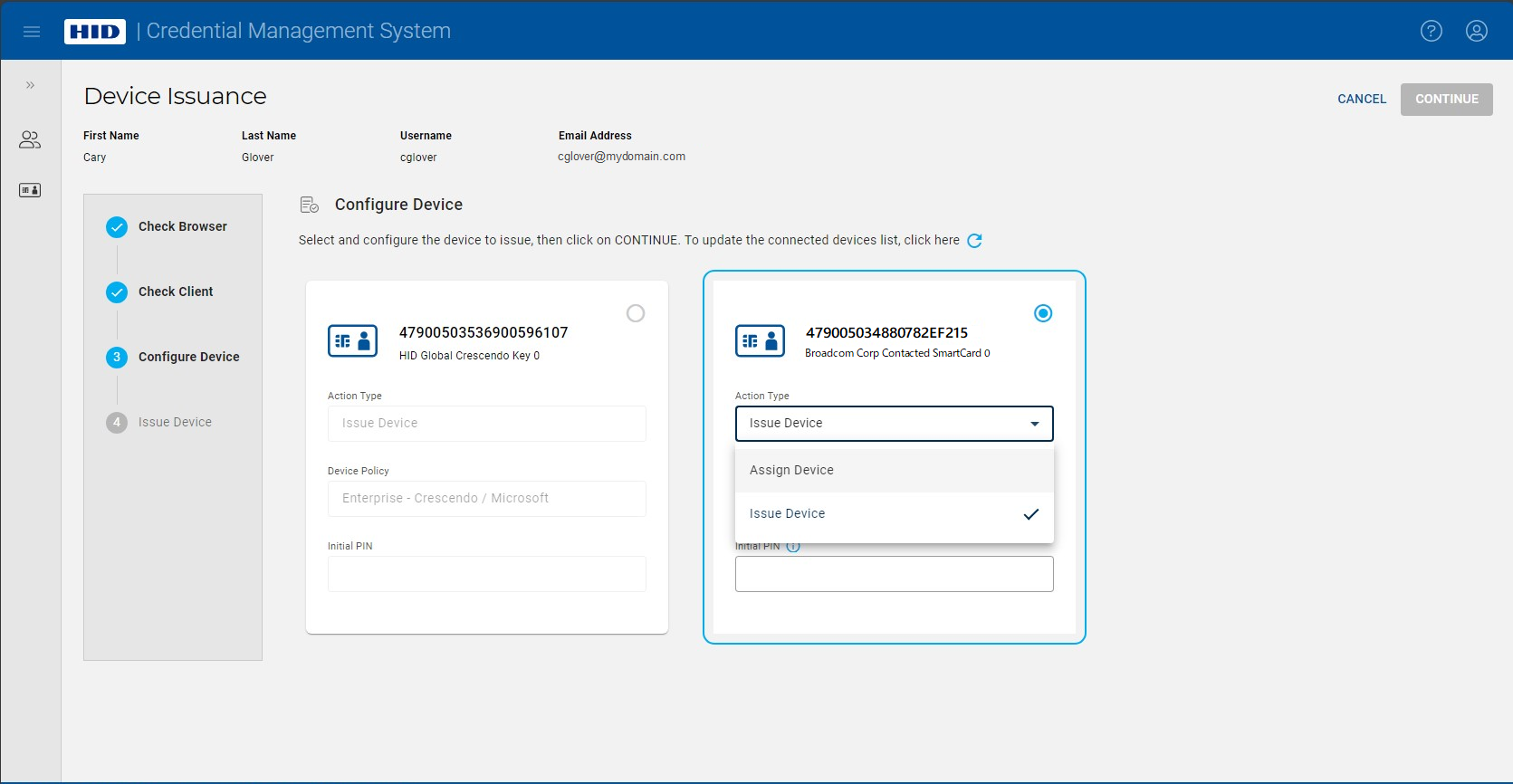Open the hamburger navigation menu
The width and height of the screenshot is (1513, 784).
[x=32, y=32]
